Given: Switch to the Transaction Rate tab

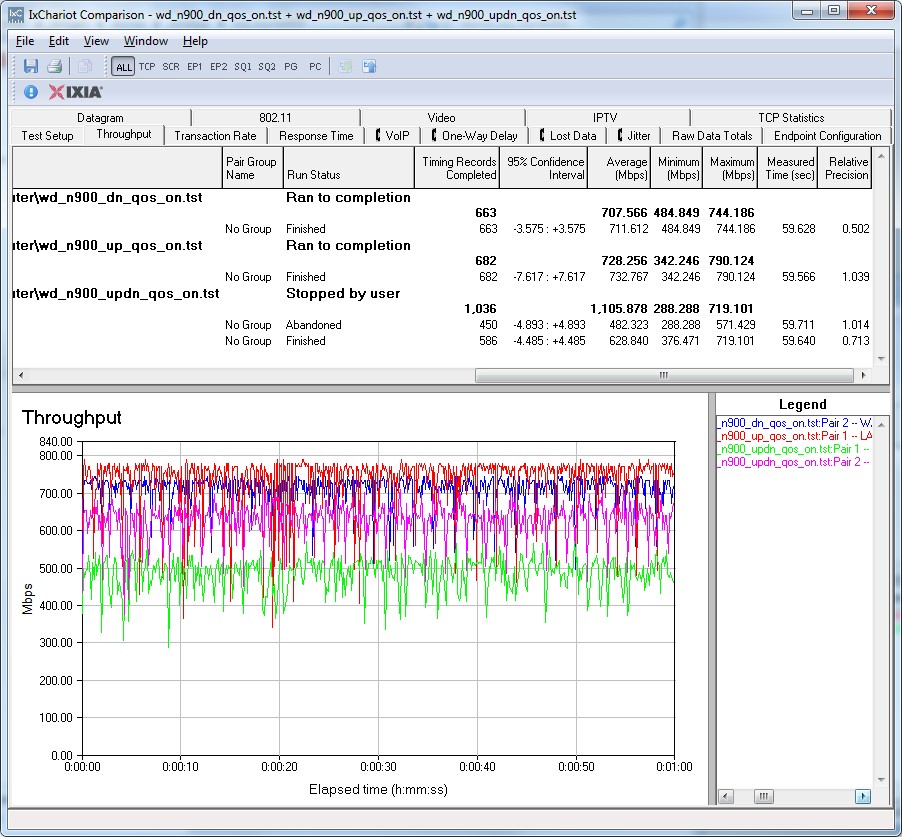Looking at the screenshot, I should coord(215,136).
